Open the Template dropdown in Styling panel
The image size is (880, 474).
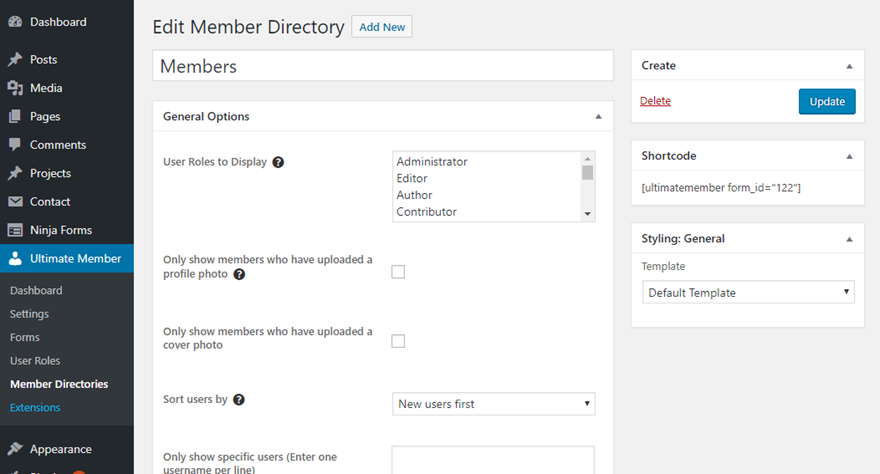[x=748, y=293]
